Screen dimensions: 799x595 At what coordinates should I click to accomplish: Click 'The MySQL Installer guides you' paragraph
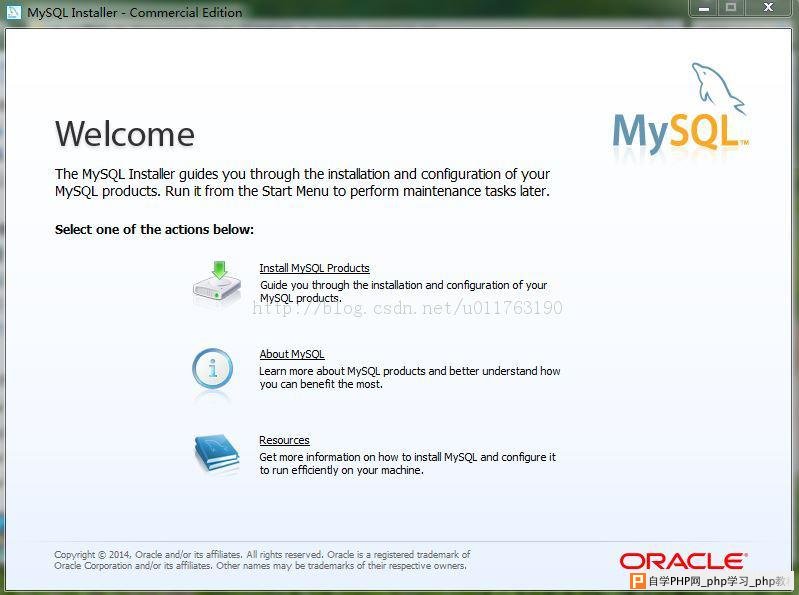pyautogui.click(x=303, y=182)
